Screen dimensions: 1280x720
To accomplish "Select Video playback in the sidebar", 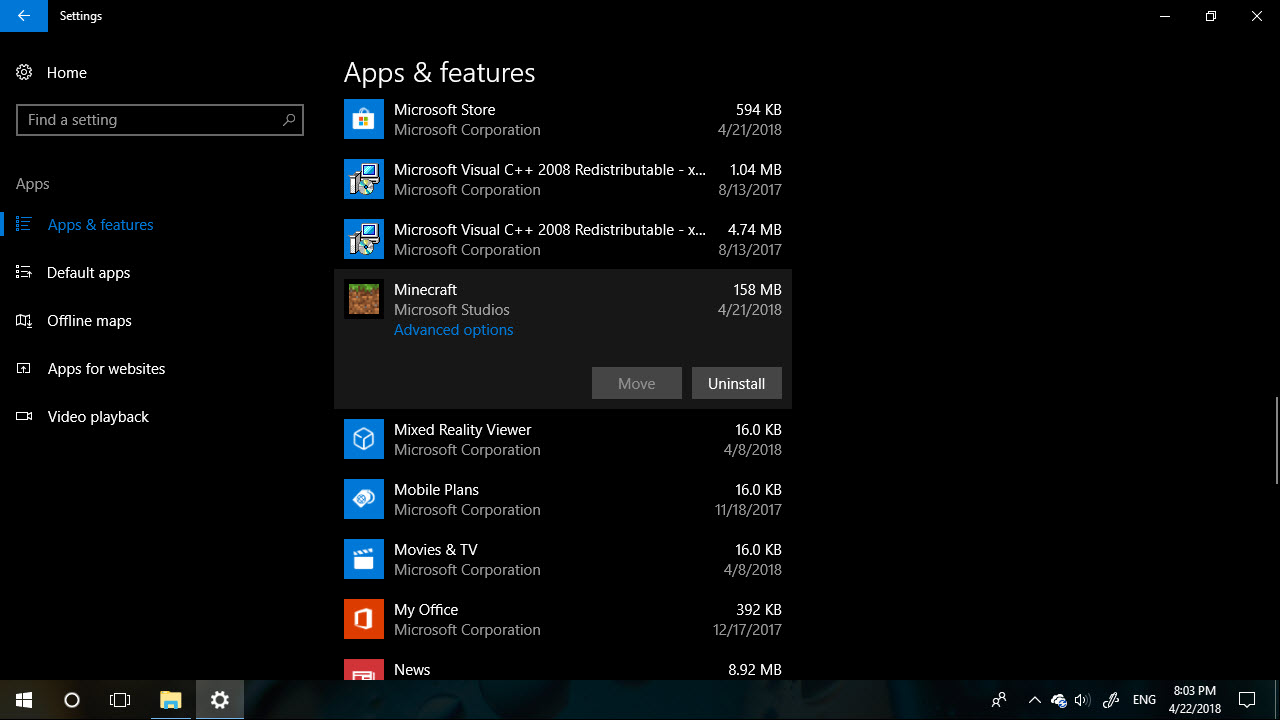I will (x=98, y=417).
